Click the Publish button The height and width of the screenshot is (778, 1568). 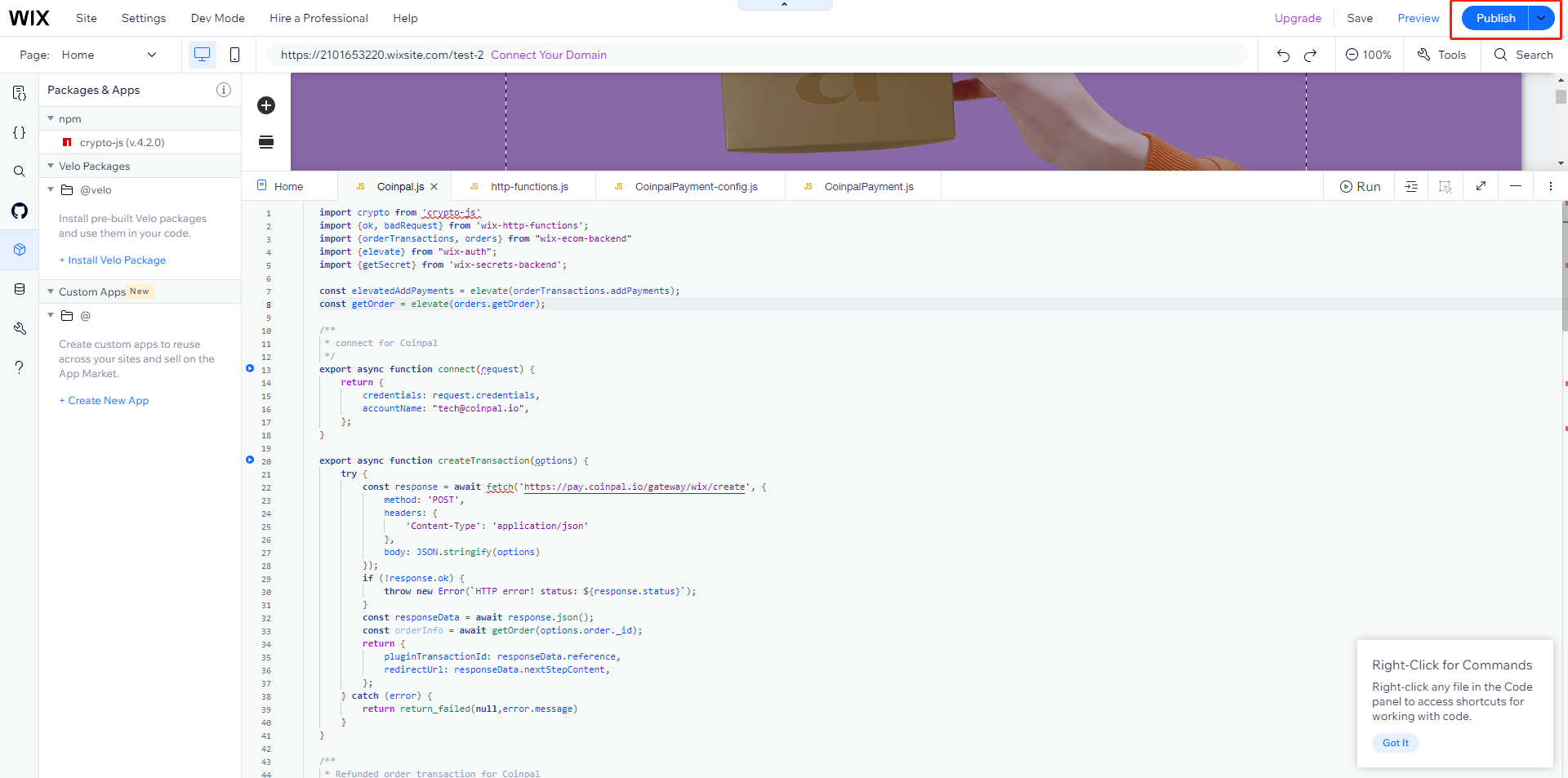(1495, 18)
